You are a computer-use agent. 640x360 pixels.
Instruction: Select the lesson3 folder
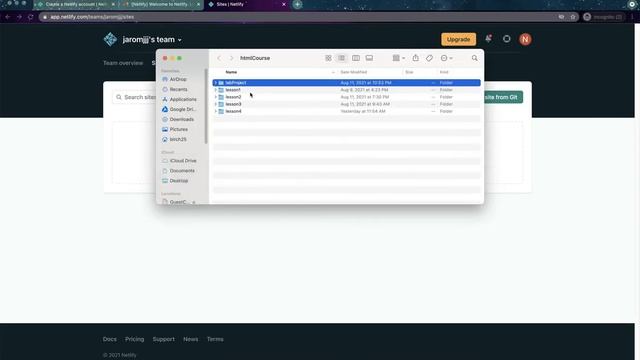coord(347,104)
